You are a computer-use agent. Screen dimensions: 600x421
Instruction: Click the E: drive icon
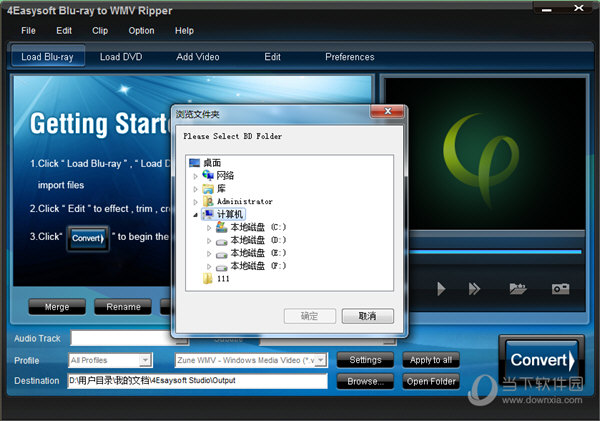(222, 255)
